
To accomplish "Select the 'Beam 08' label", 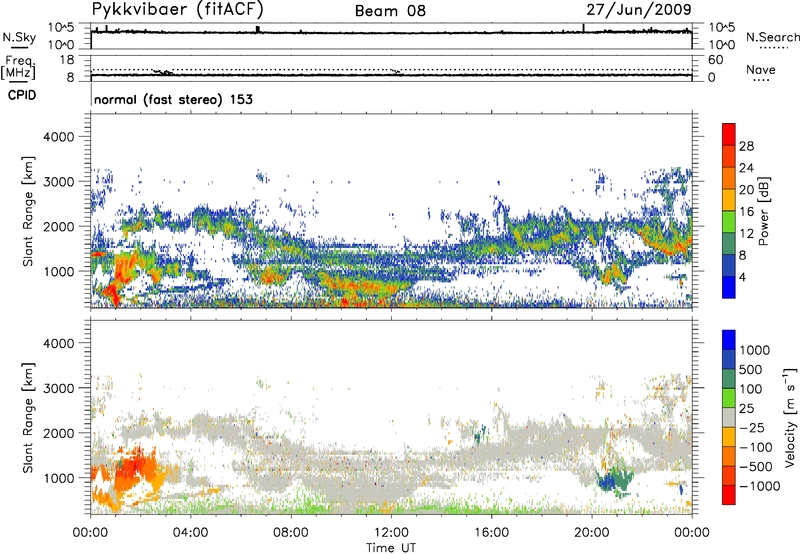I will [x=390, y=11].
